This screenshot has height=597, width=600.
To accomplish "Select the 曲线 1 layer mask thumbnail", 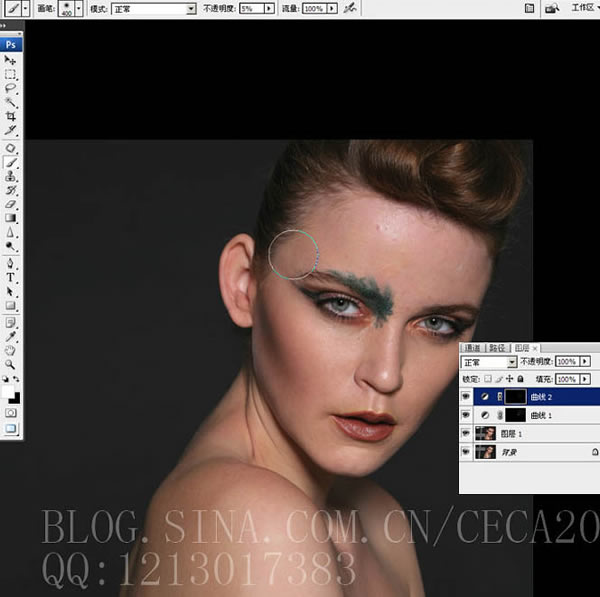I will (x=515, y=415).
